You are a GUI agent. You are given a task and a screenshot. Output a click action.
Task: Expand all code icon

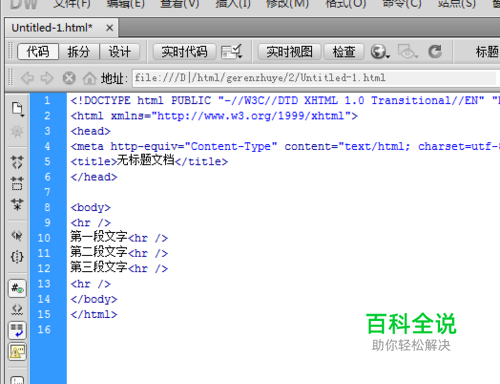coord(17,204)
